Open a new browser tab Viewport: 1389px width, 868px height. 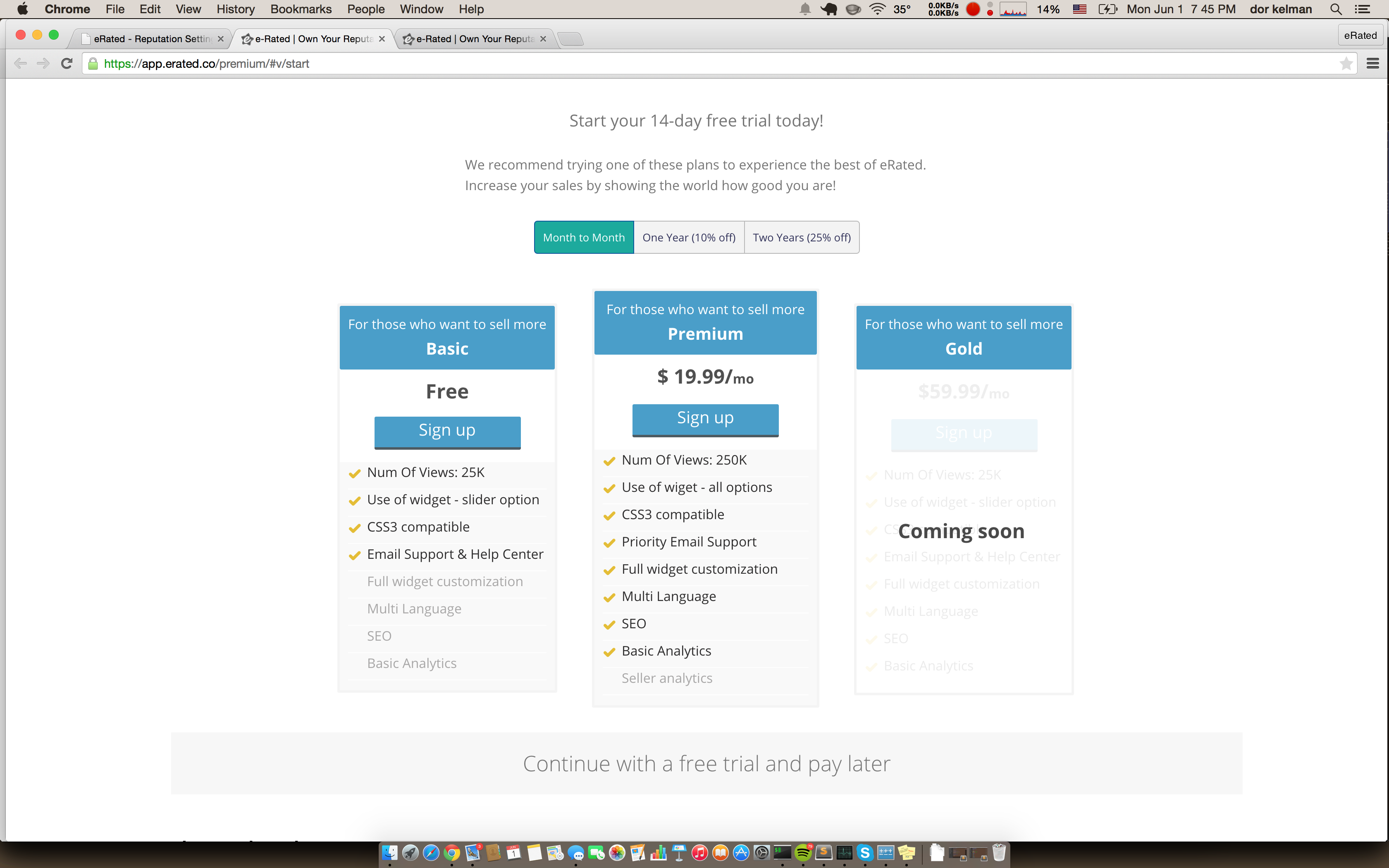tap(570, 38)
